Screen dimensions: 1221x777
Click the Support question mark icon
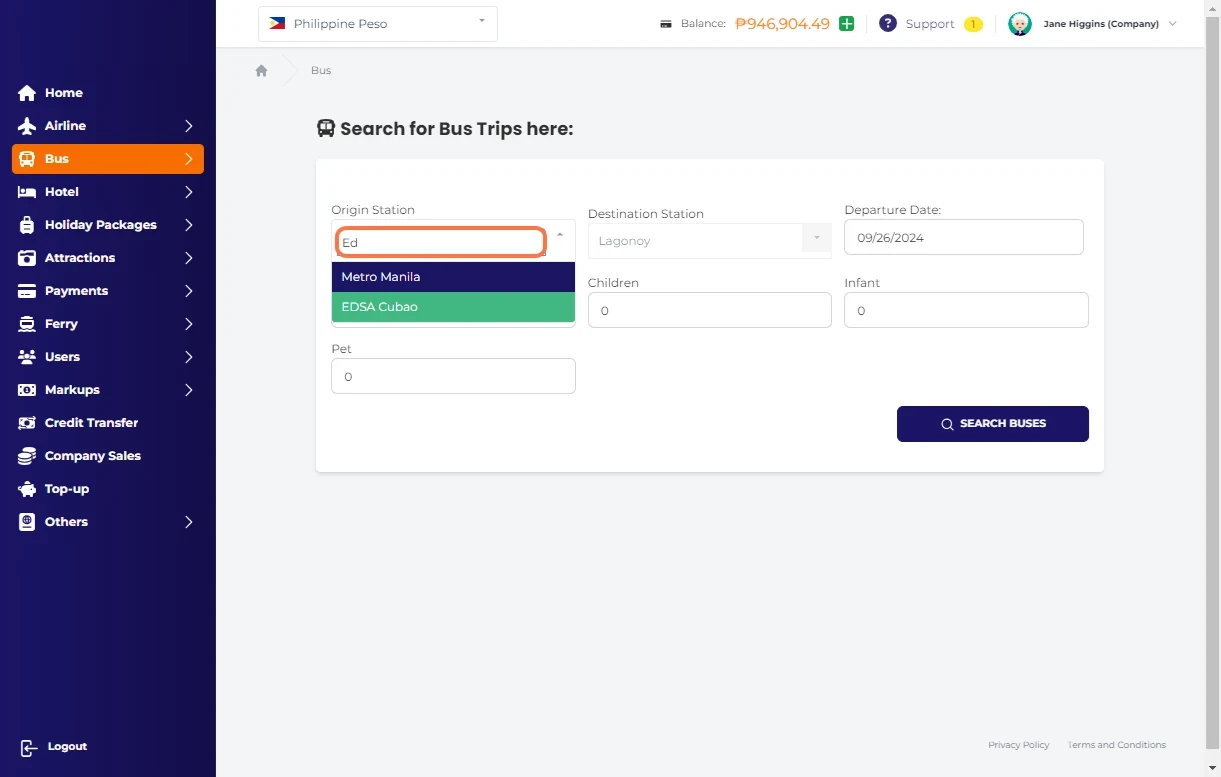[887, 24]
